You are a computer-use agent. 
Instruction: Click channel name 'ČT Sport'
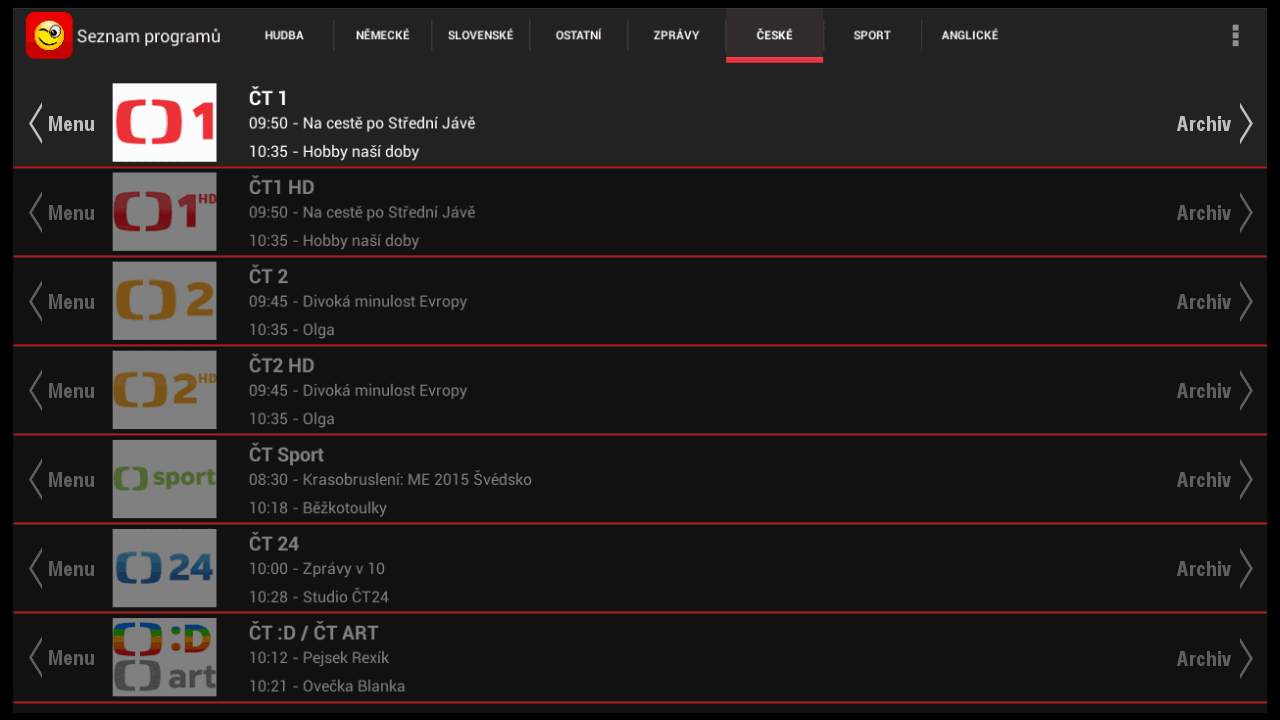286,455
